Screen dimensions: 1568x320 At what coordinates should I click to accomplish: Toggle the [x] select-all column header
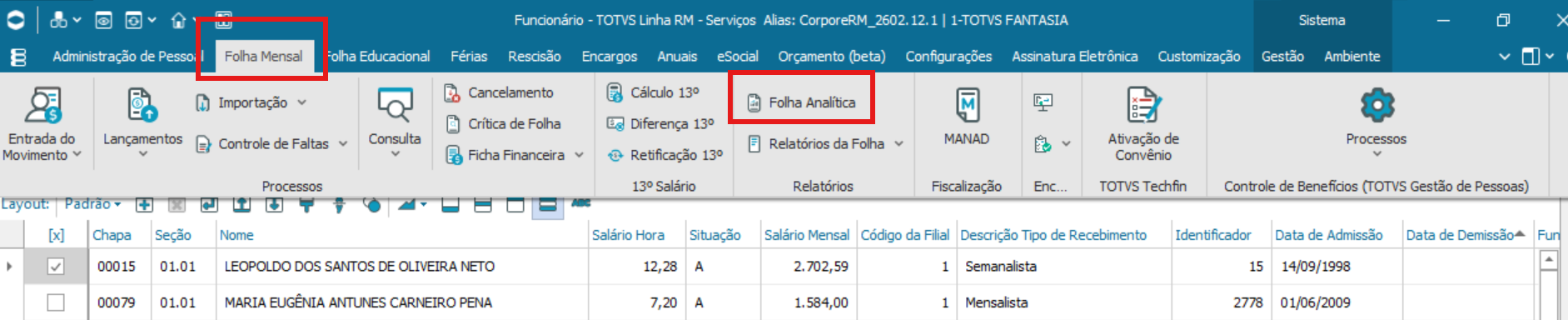pyautogui.click(x=56, y=235)
